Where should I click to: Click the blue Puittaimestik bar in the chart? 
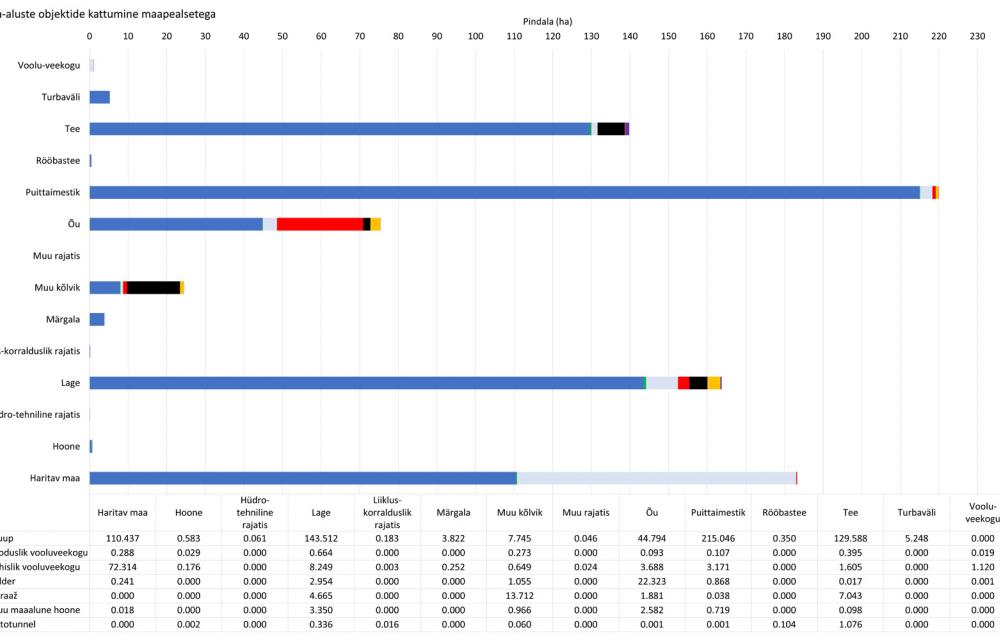pos(504,193)
